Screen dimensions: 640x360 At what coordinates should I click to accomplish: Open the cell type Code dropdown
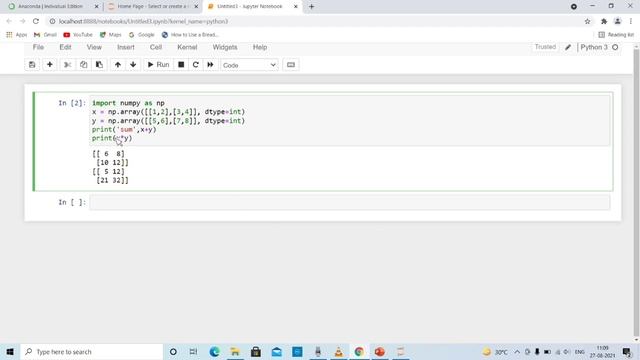click(249, 65)
